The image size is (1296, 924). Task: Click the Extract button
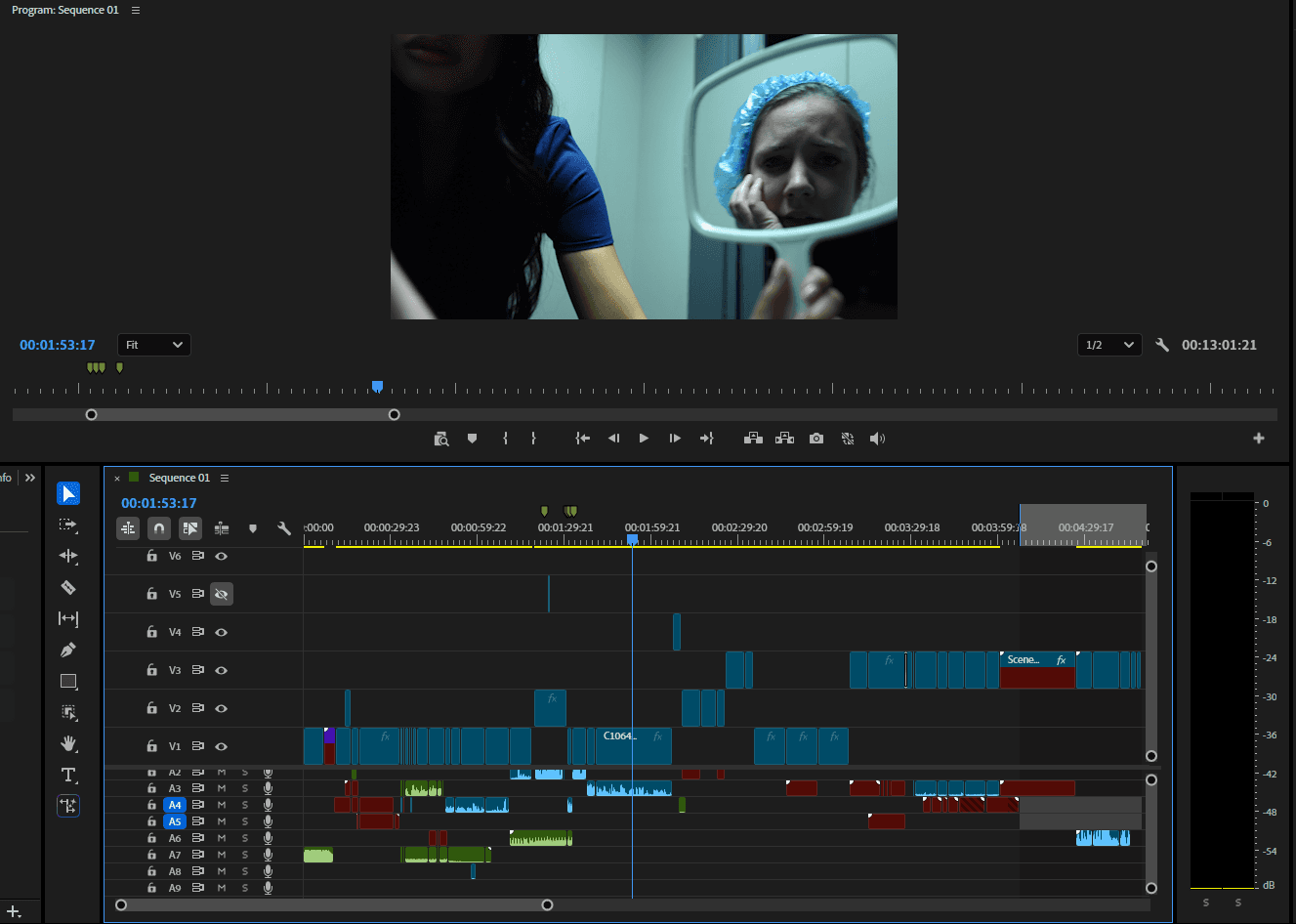click(784, 439)
